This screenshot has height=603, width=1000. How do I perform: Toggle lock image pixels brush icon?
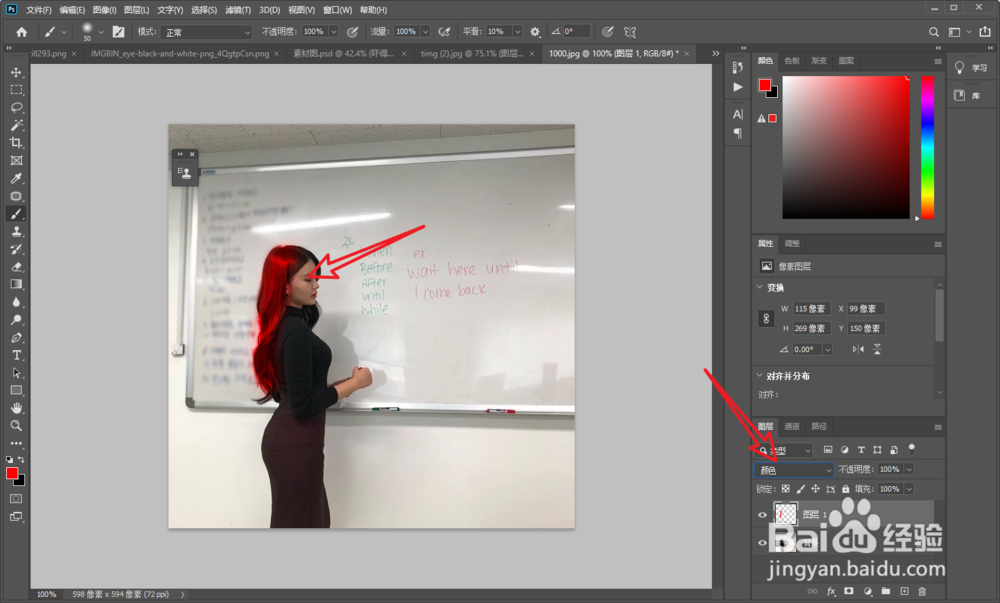(800, 489)
